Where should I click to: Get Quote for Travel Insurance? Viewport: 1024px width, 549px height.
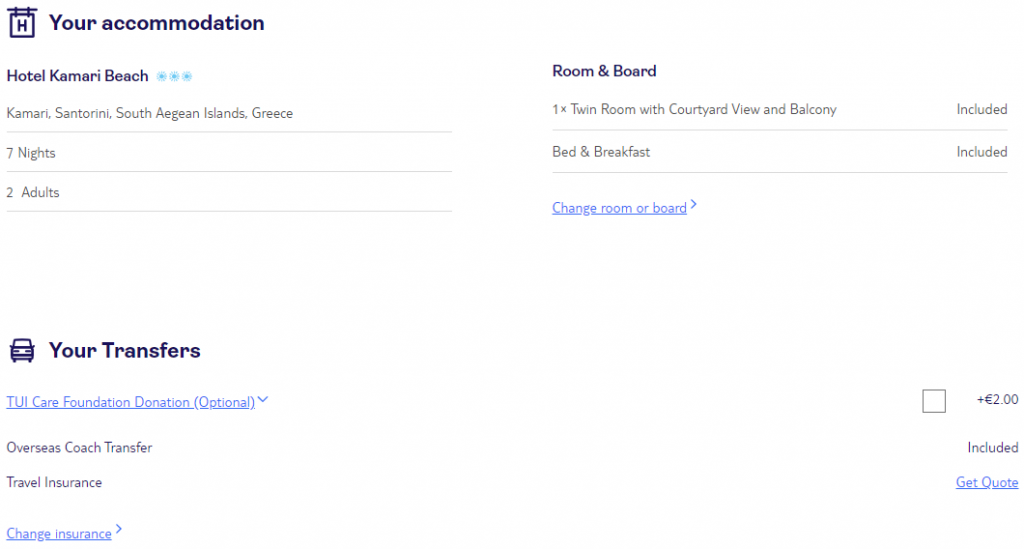pyautogui.click(x=987, y=482)
